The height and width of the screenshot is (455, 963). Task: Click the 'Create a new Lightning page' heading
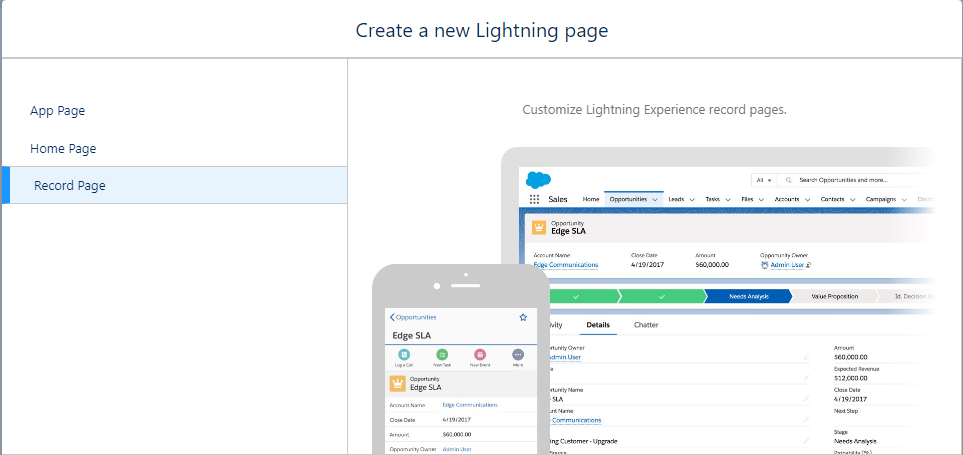pyautogui.click(x=482, y=30)
